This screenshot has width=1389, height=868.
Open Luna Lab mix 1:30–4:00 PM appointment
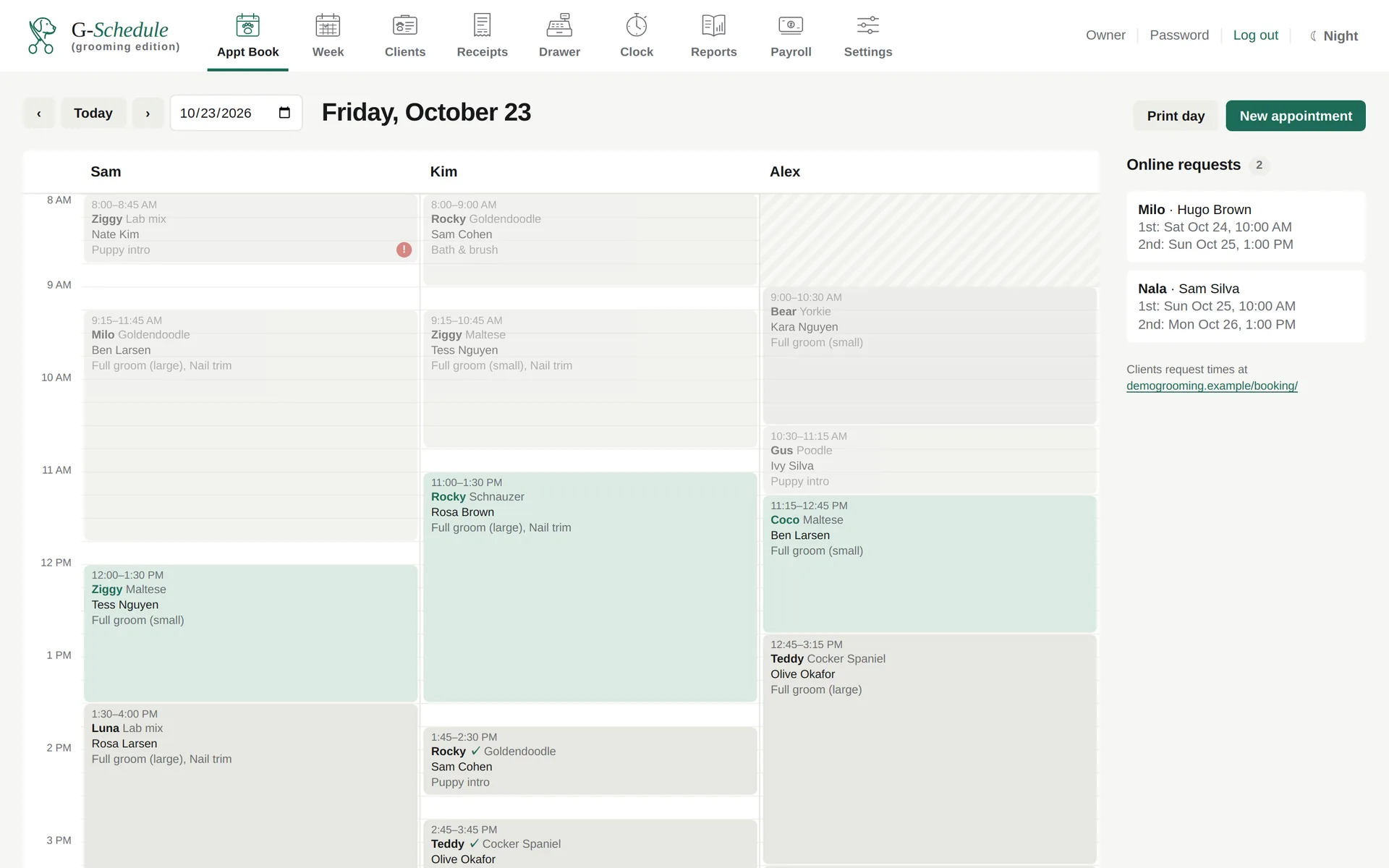click(250, 786)
